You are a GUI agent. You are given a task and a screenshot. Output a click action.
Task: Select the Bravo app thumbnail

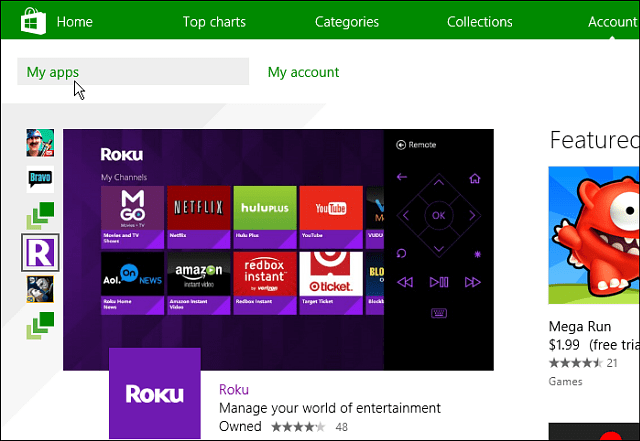[40, 179]
